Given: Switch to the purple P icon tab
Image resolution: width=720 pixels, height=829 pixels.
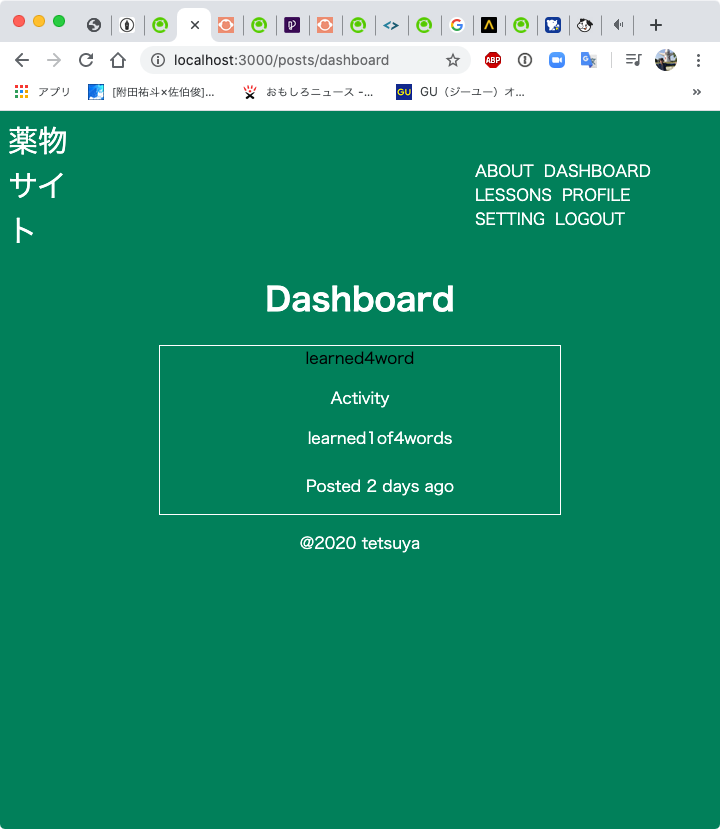Looking at the screenshot, I should pyautogui.click(x=292, y=25).
